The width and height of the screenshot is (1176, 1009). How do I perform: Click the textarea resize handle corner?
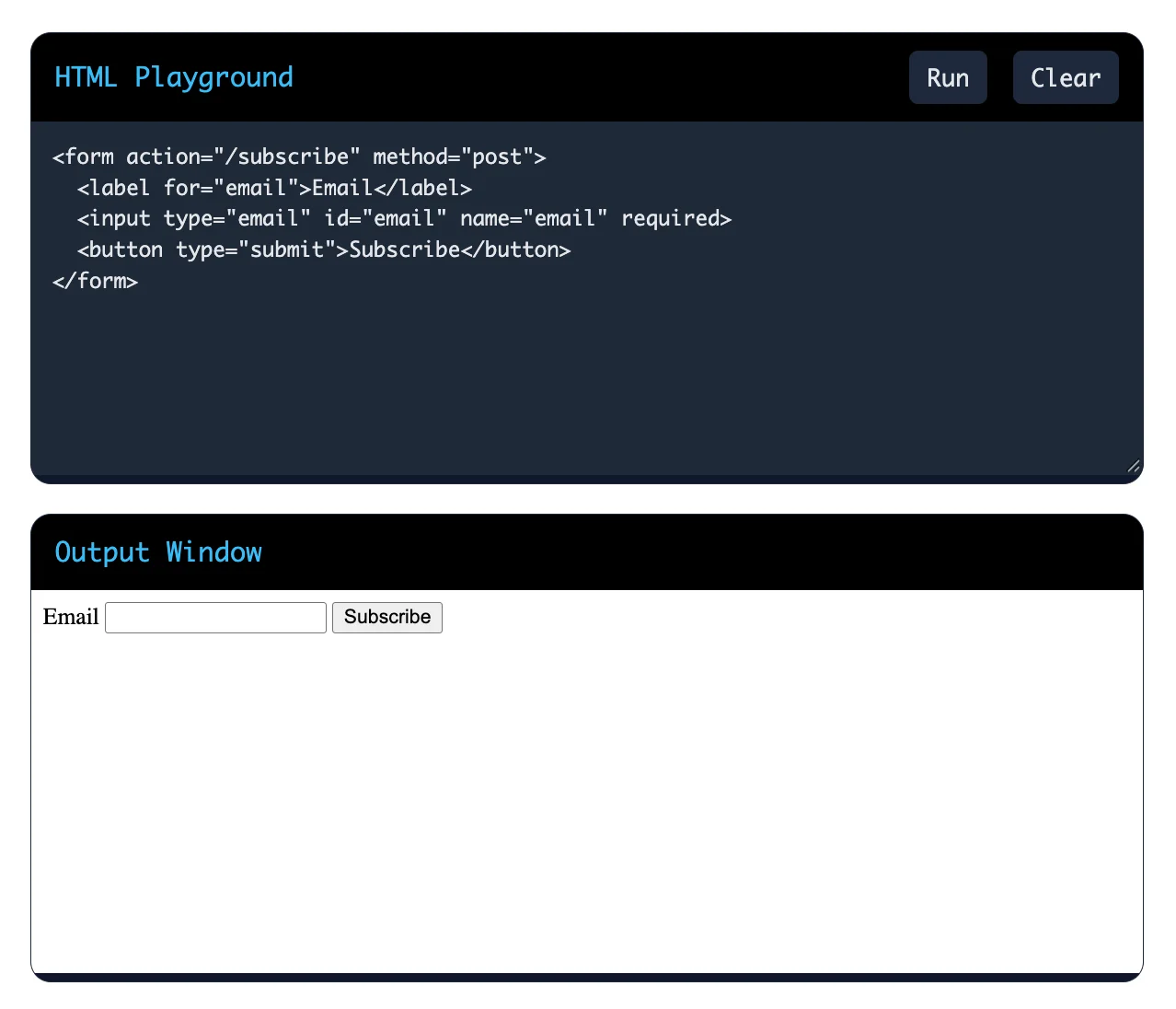tap(1134, 466)
